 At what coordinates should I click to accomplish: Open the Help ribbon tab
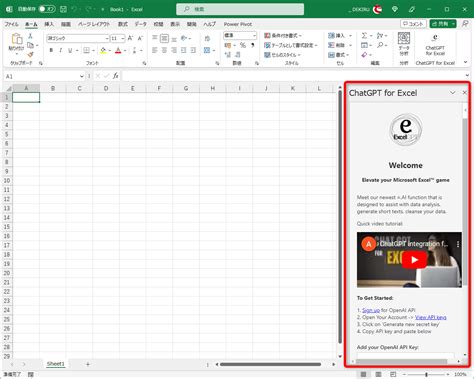click(209, 24)
